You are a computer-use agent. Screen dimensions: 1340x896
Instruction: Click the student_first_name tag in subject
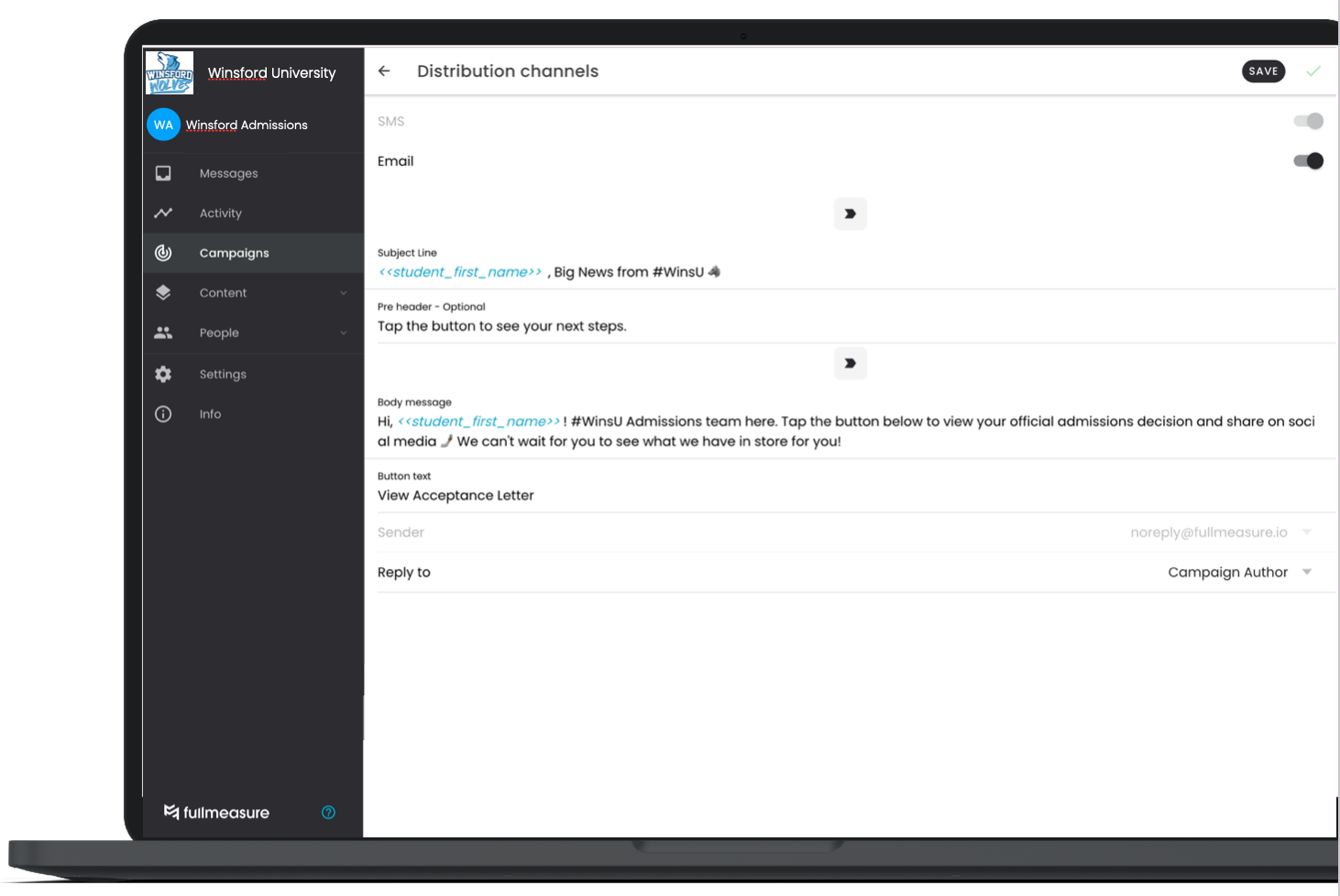point(460,272)
